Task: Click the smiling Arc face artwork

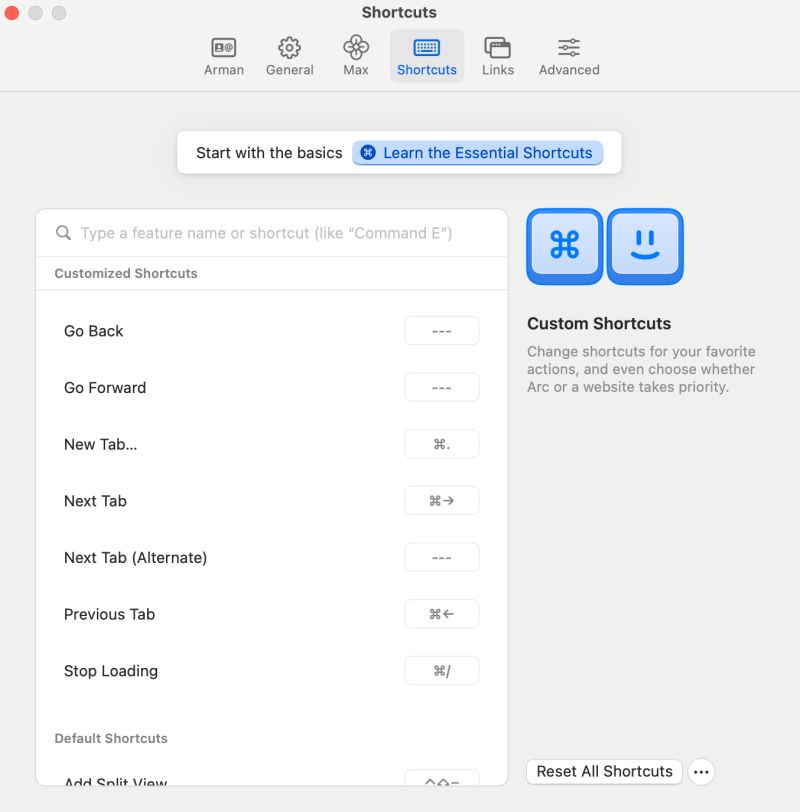Action: (645, 246)
